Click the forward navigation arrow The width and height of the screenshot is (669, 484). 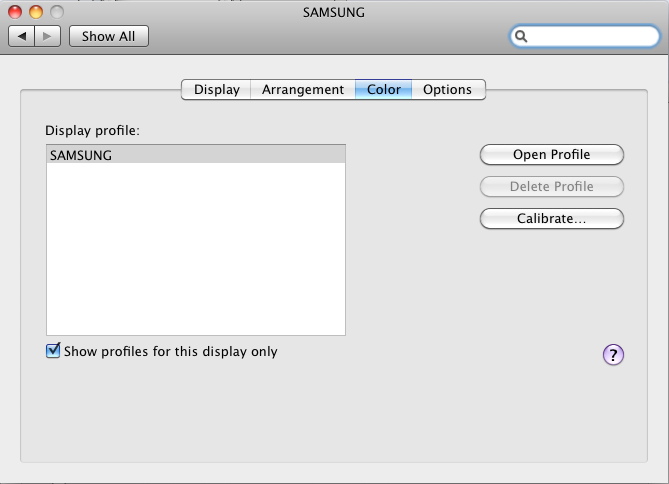point(49,36)
